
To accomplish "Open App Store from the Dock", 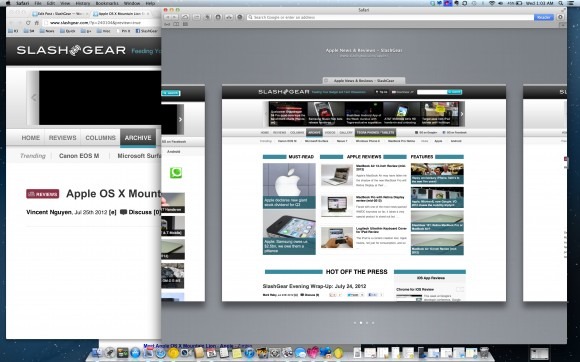I will coord(135,352).
